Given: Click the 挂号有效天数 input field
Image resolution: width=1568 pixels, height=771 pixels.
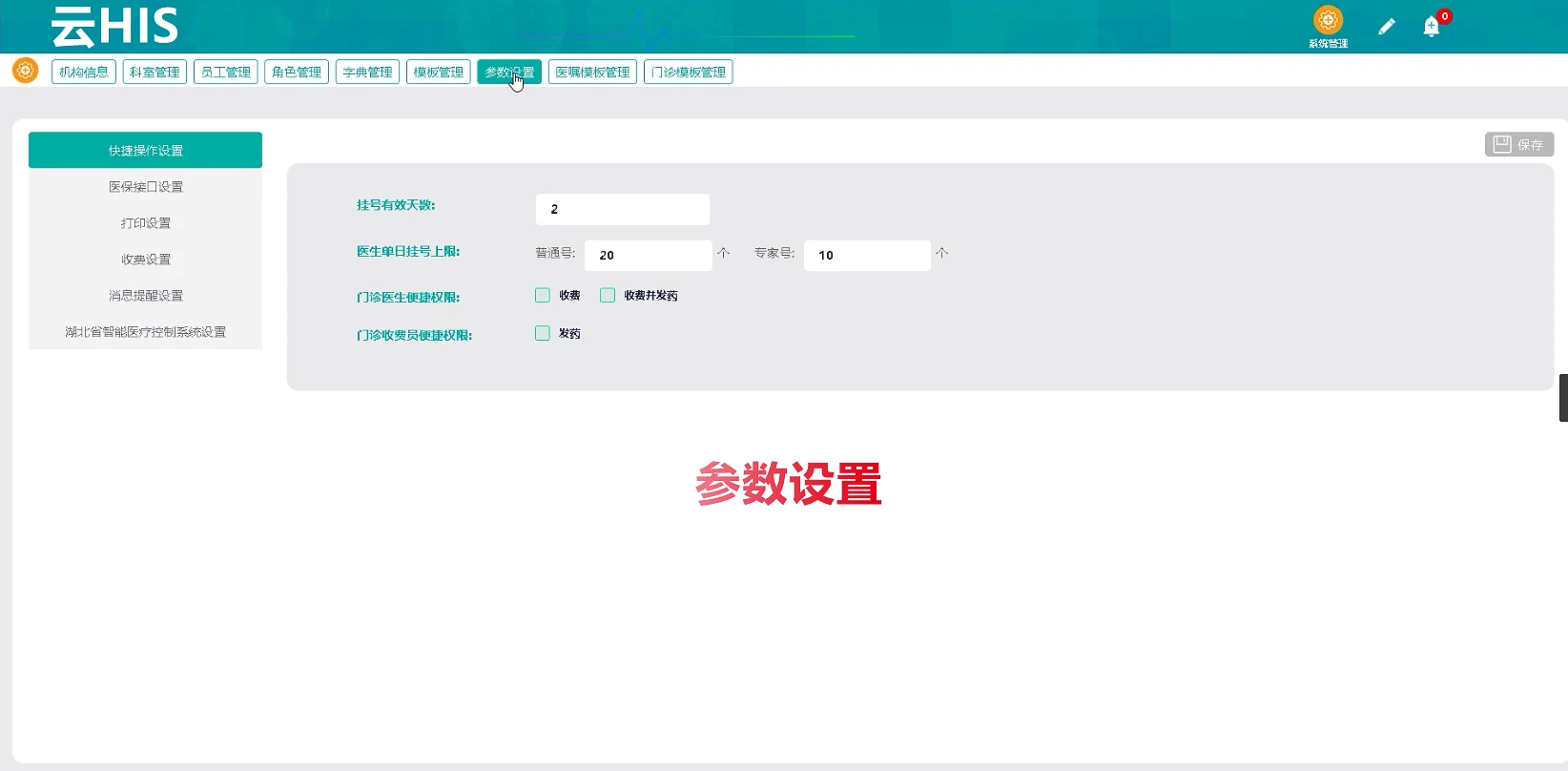Looking at the screenshot, I should click(x=623, y=209).
